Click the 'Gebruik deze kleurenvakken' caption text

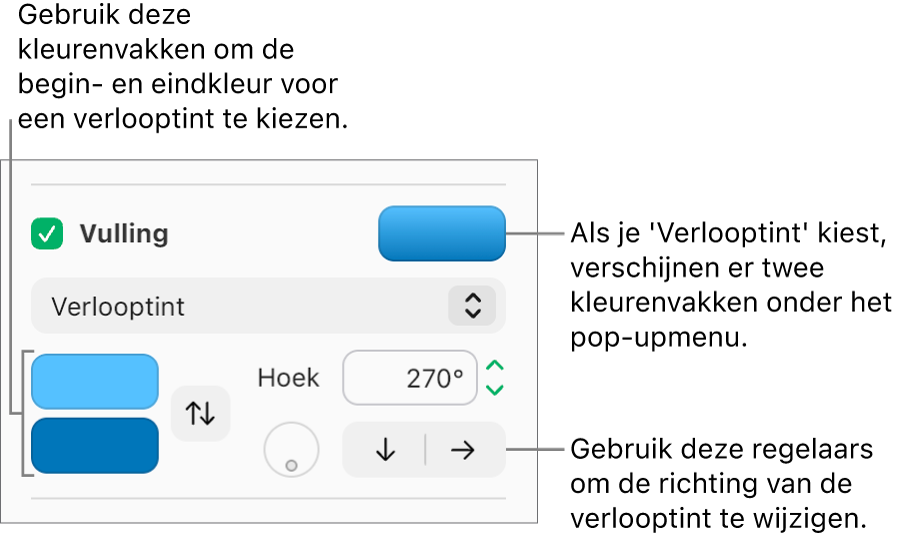coord(183,67)
